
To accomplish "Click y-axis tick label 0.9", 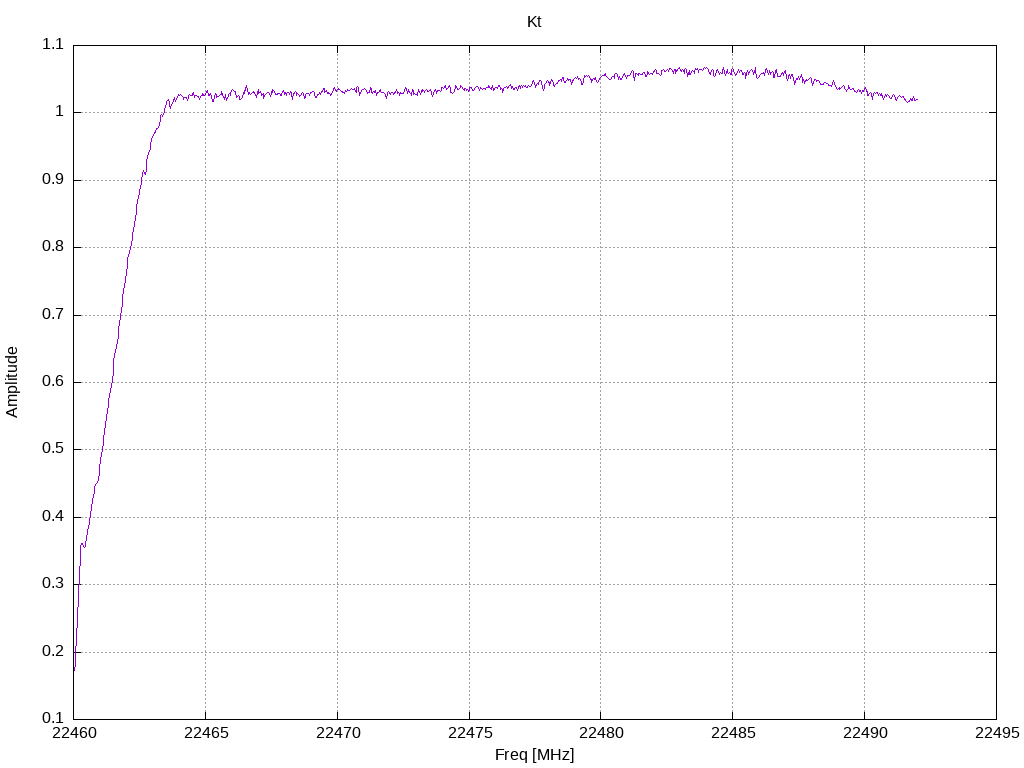I will pos(53,180).
